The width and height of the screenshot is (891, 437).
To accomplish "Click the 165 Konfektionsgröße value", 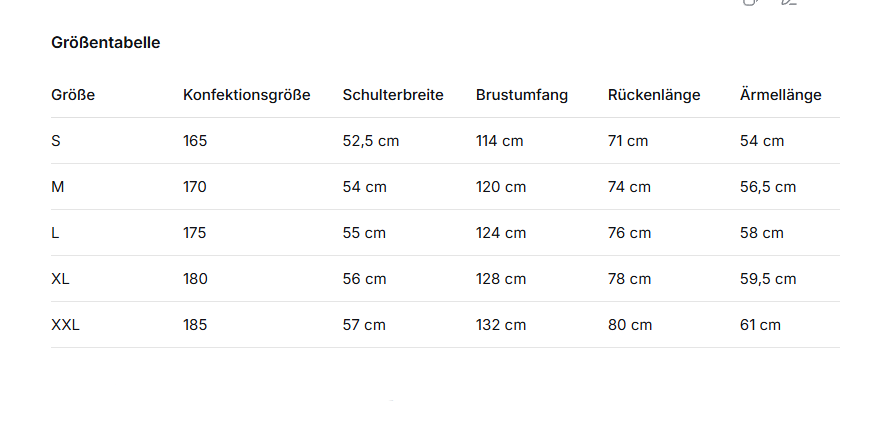I will coord(195,141).
